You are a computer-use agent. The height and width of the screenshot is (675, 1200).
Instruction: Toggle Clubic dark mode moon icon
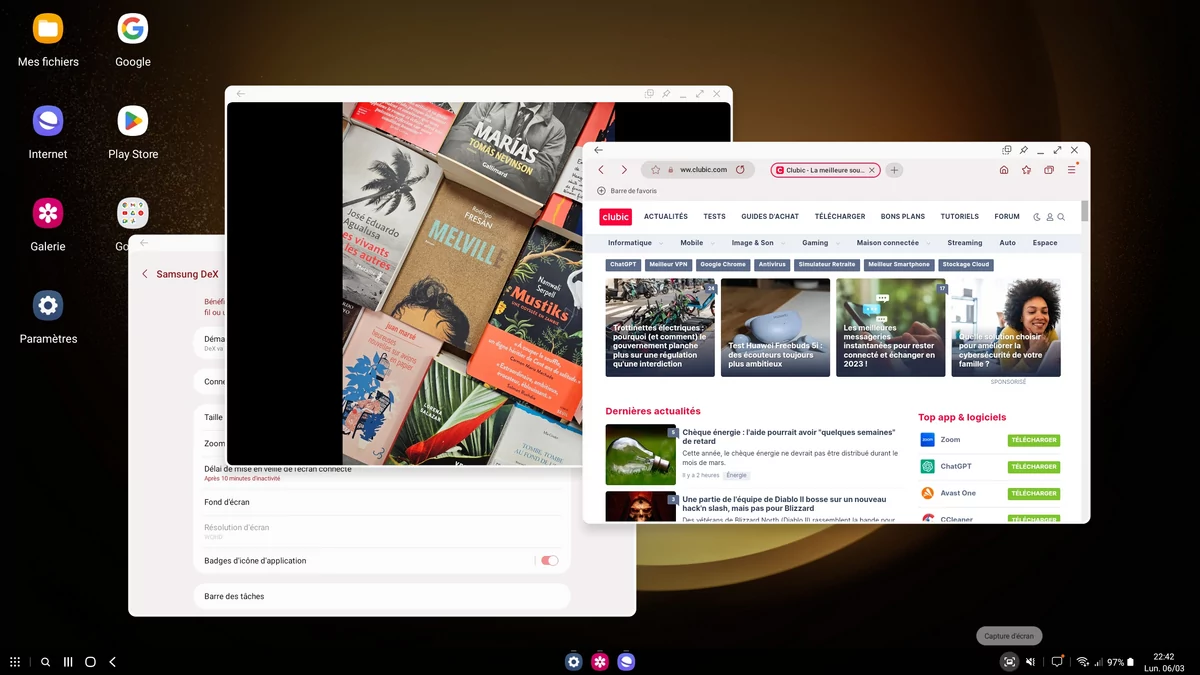point(1037,217)
